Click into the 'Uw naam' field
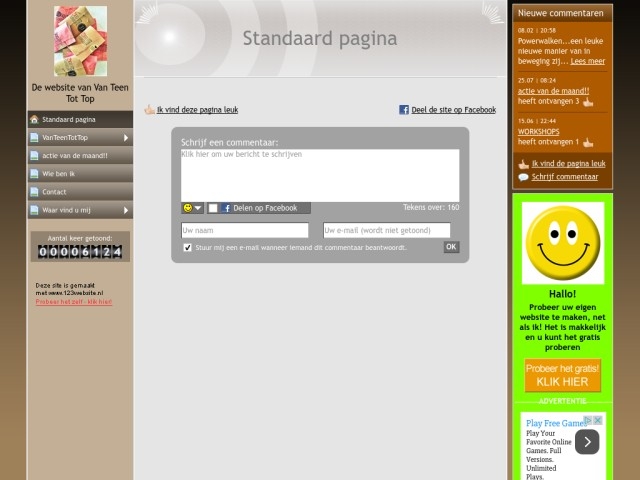This screenshot has width=640, height=480. click(x=245, y=230)
